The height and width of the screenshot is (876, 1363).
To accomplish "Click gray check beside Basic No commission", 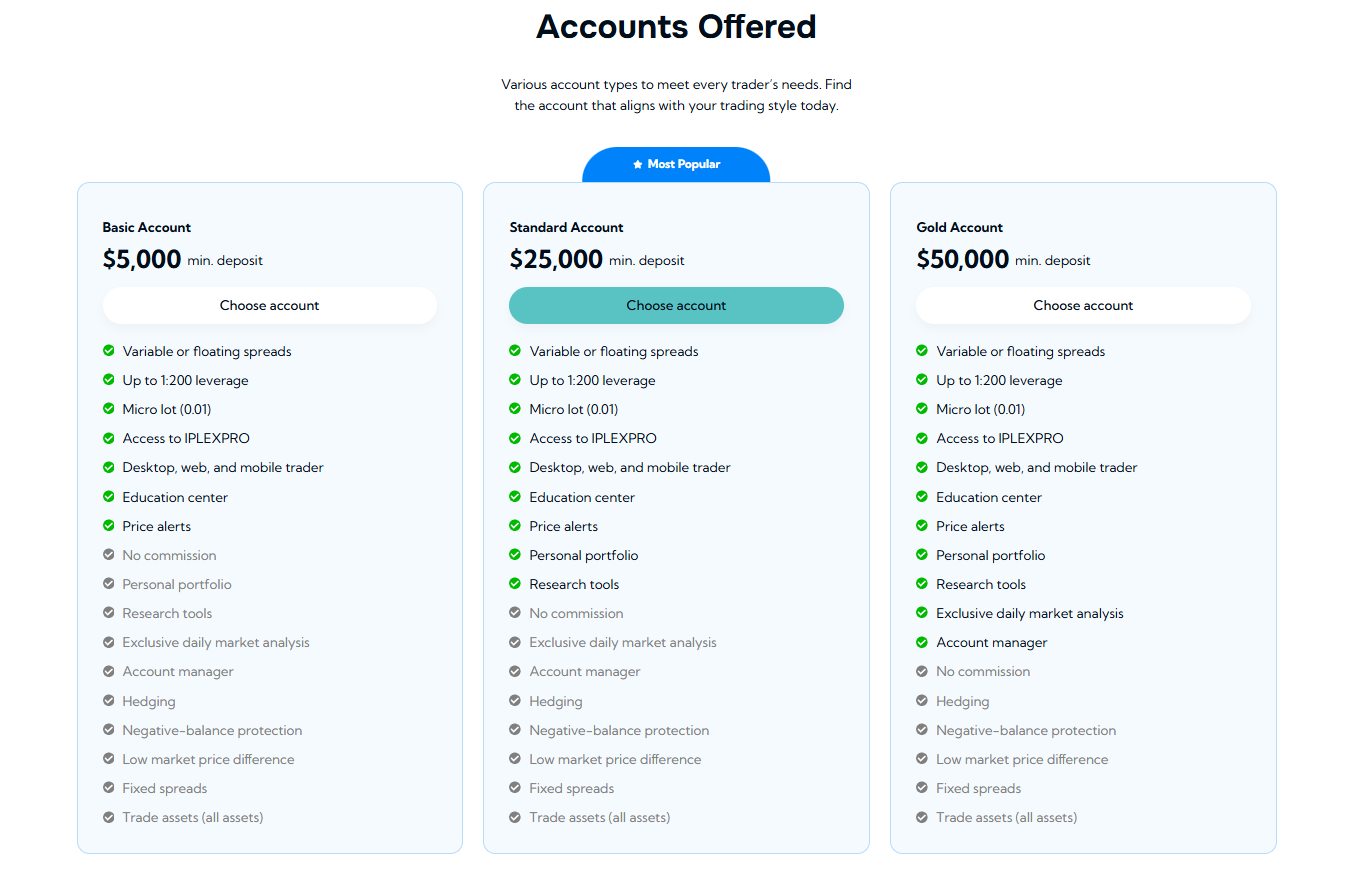I will coord(109,555).
